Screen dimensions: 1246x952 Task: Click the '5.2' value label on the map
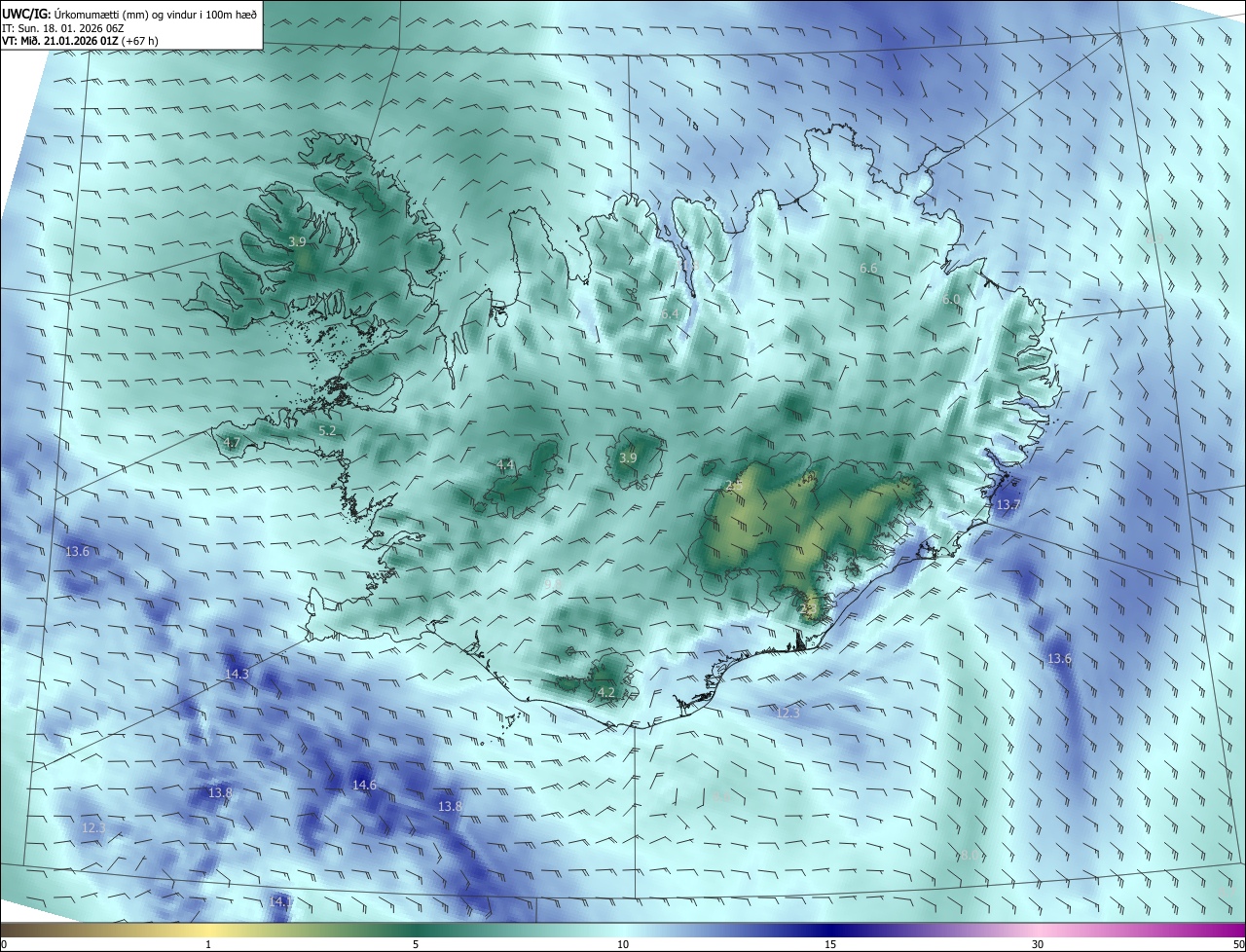pyautogui.click(x=327, y=430)
